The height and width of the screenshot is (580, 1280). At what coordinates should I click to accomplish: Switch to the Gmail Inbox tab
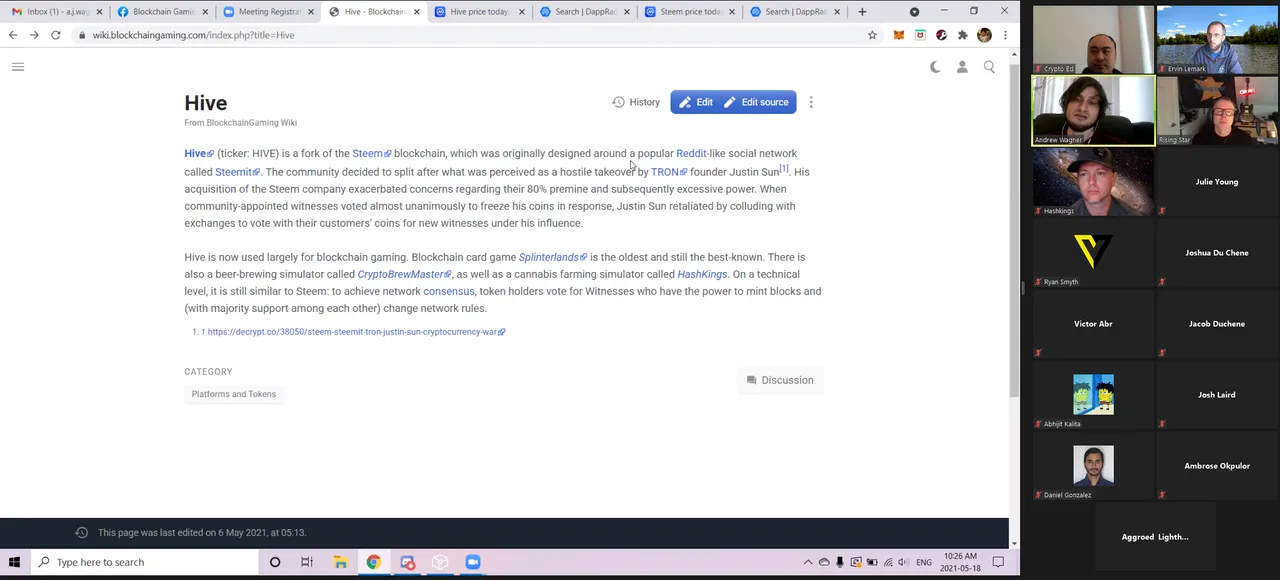(56, 12)
